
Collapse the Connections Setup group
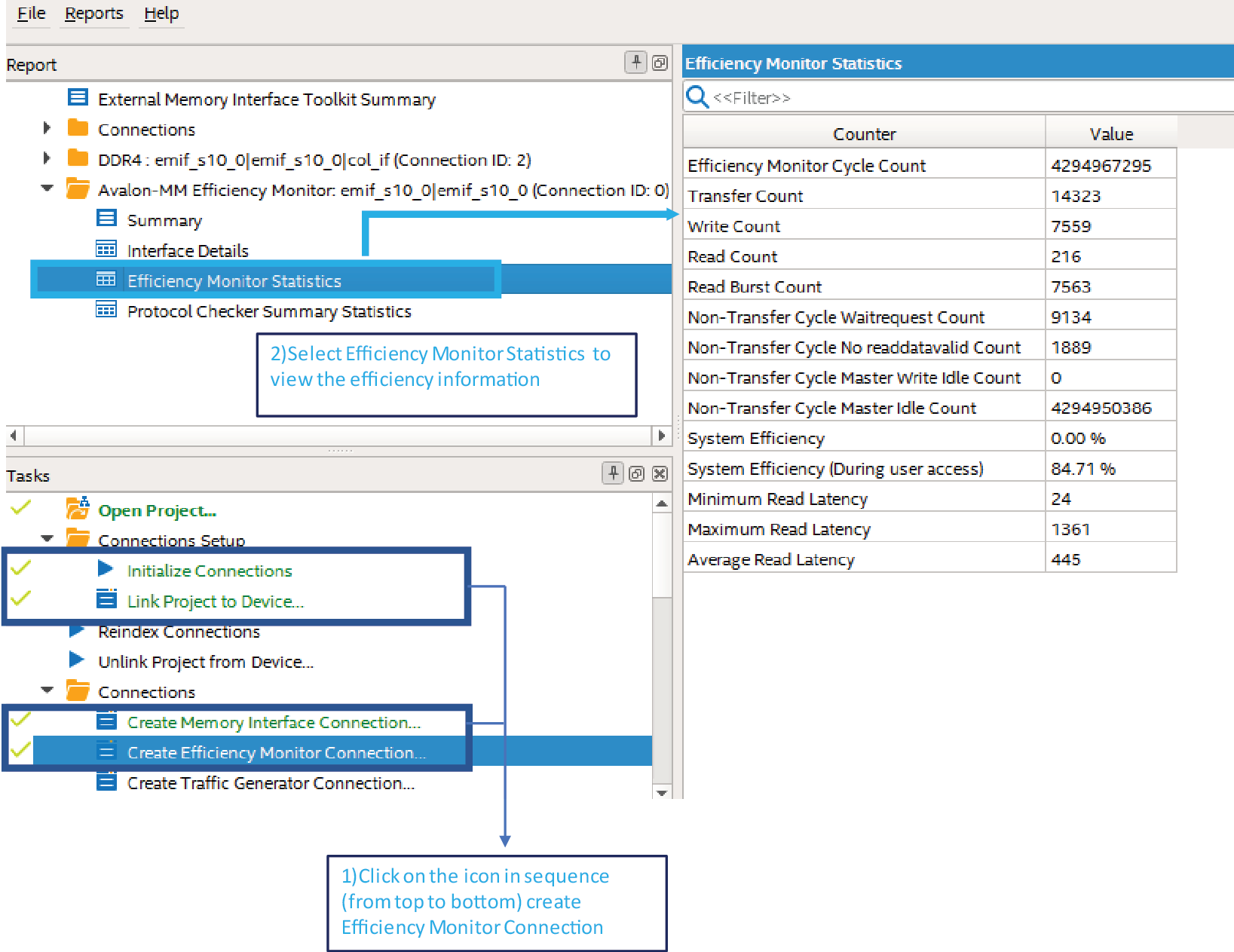click(x=47, y=539)
